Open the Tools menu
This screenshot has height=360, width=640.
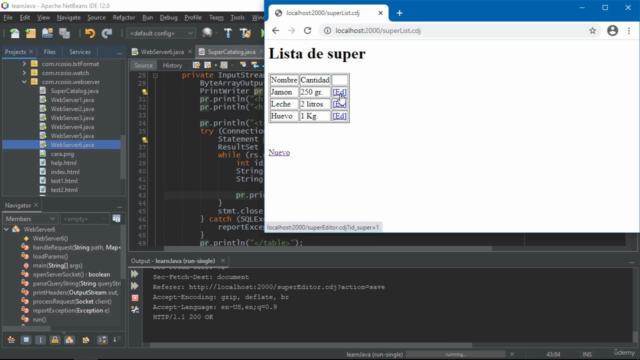(238, 18)
